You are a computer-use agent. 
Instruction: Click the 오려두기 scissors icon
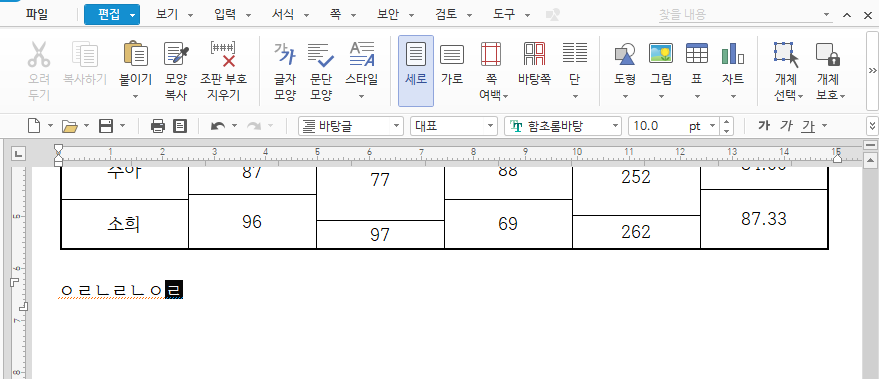click(39, 55)
